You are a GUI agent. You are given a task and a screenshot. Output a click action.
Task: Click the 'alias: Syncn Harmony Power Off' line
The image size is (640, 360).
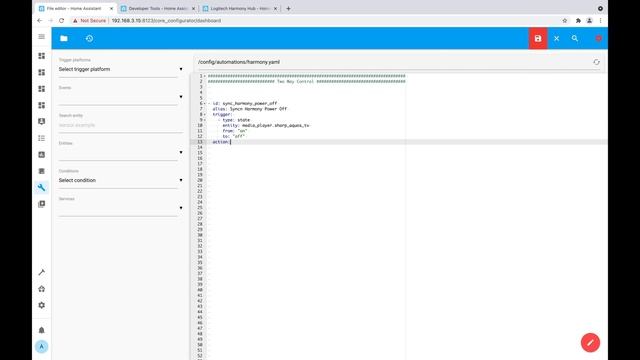point(249,109)
